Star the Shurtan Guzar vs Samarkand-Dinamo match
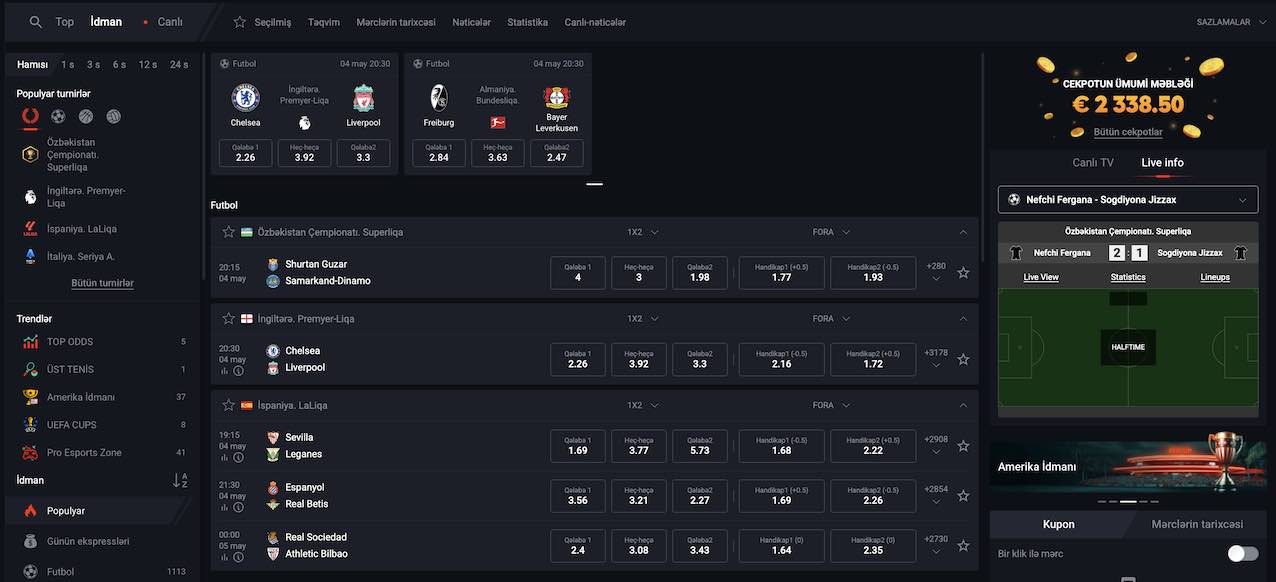 (x=963, y=273)
